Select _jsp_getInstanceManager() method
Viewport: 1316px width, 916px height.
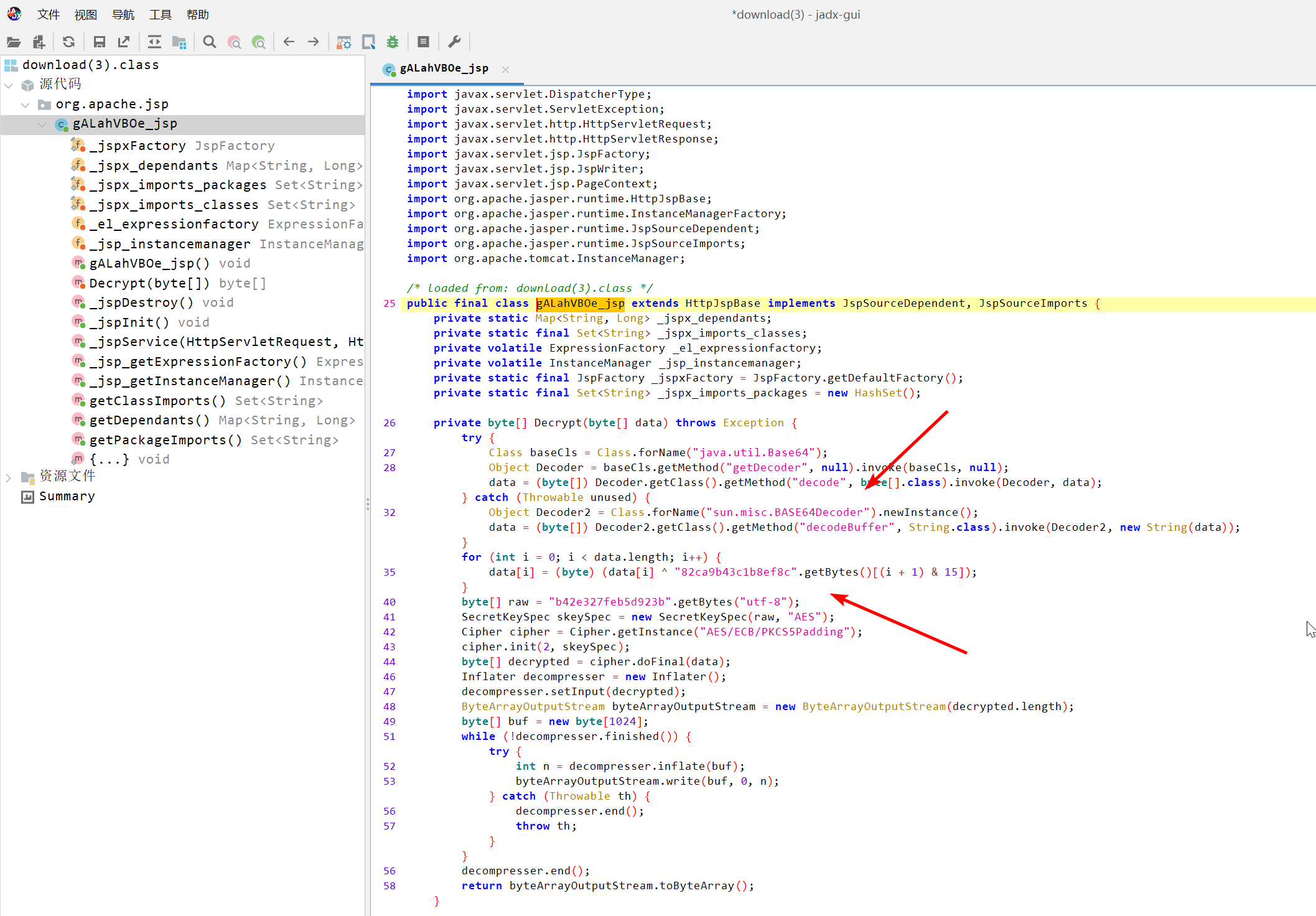(x=226, y=381)
